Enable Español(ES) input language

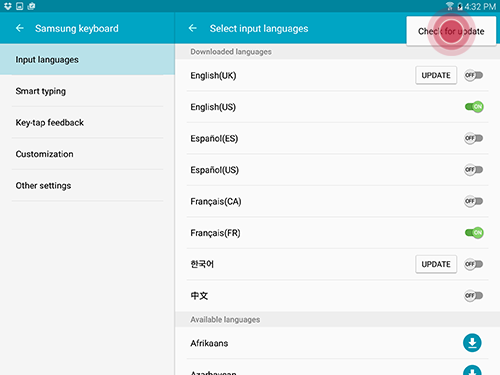click(474, 138)
